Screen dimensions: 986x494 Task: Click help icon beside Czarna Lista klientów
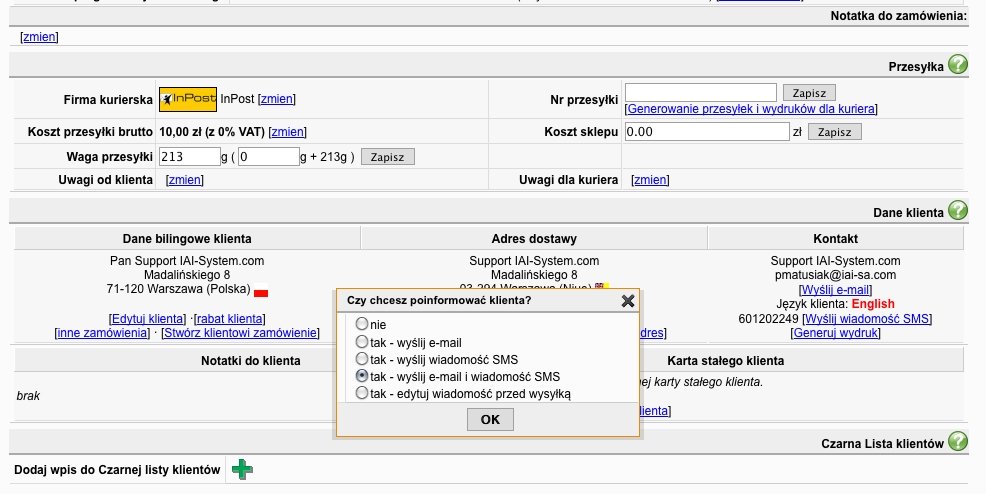(957, 442)
